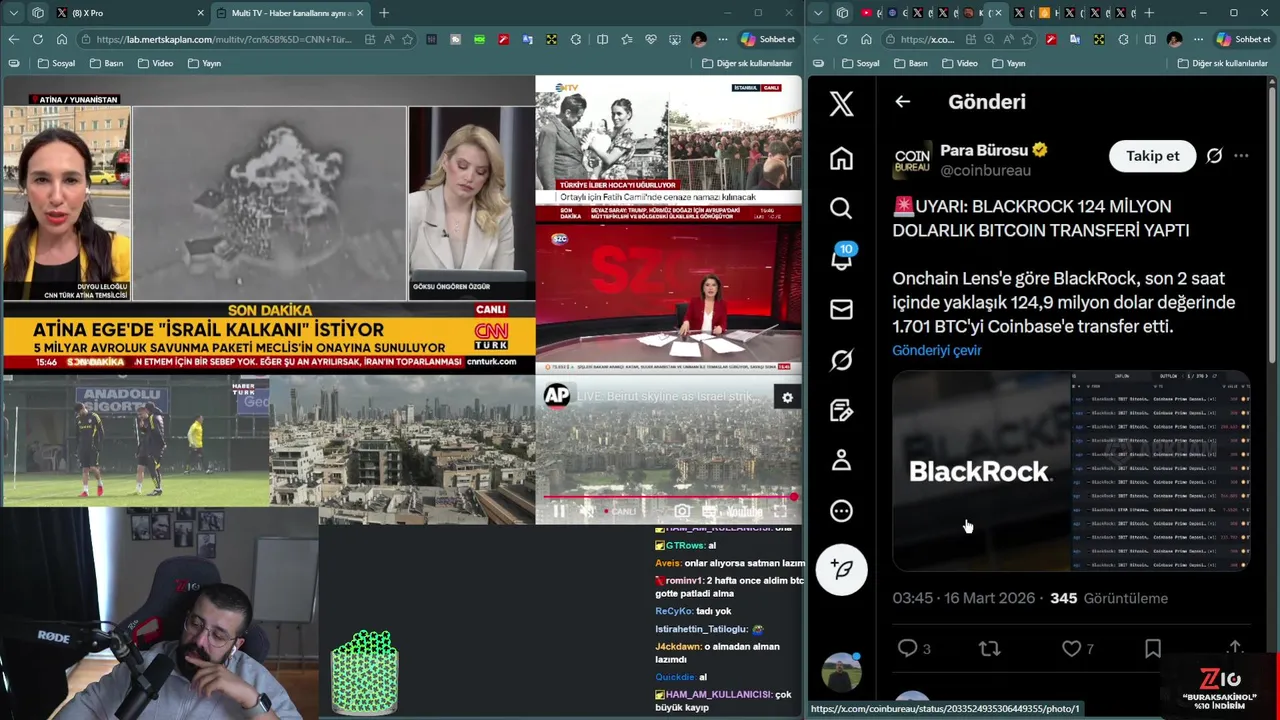Screen dimensions: 1280x720
Task: Open More circle-dots menu in X sidebar
Action: (841, 511)
